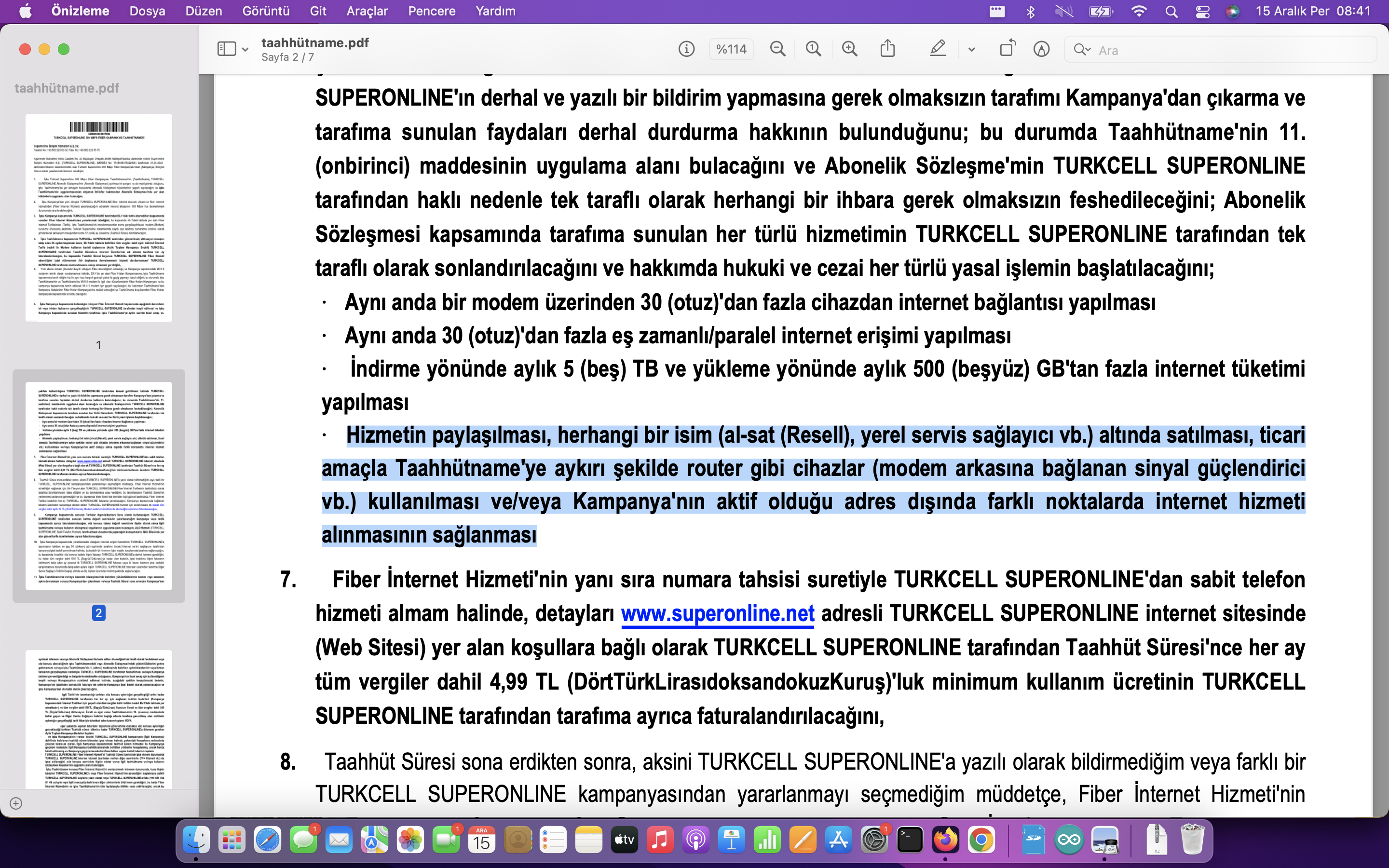Click the taahhütname.pdf sidebar title
Viewport: 1389px width, 868px height.
67,88
